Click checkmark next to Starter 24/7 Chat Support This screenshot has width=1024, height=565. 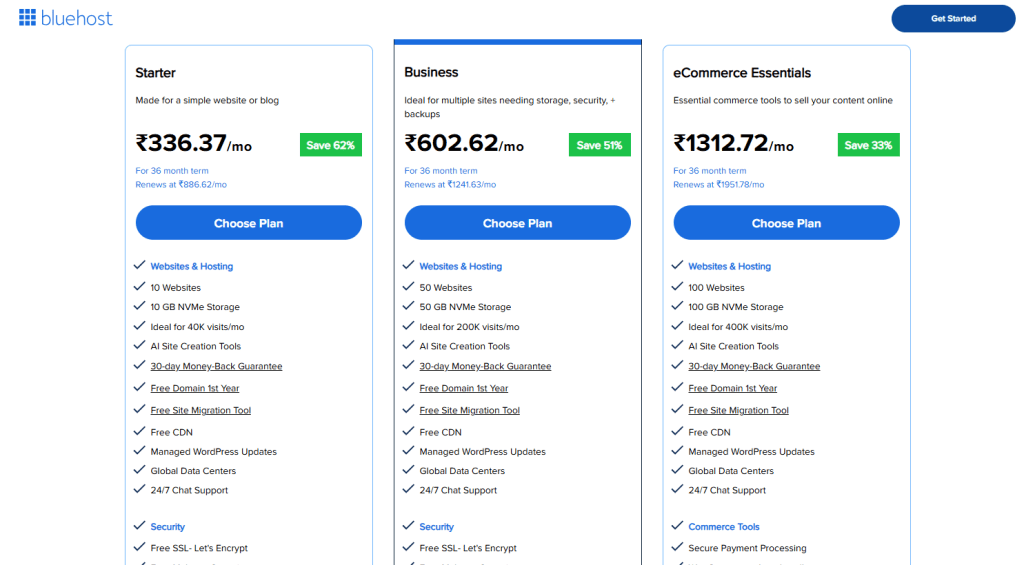(x=139, y=490)
